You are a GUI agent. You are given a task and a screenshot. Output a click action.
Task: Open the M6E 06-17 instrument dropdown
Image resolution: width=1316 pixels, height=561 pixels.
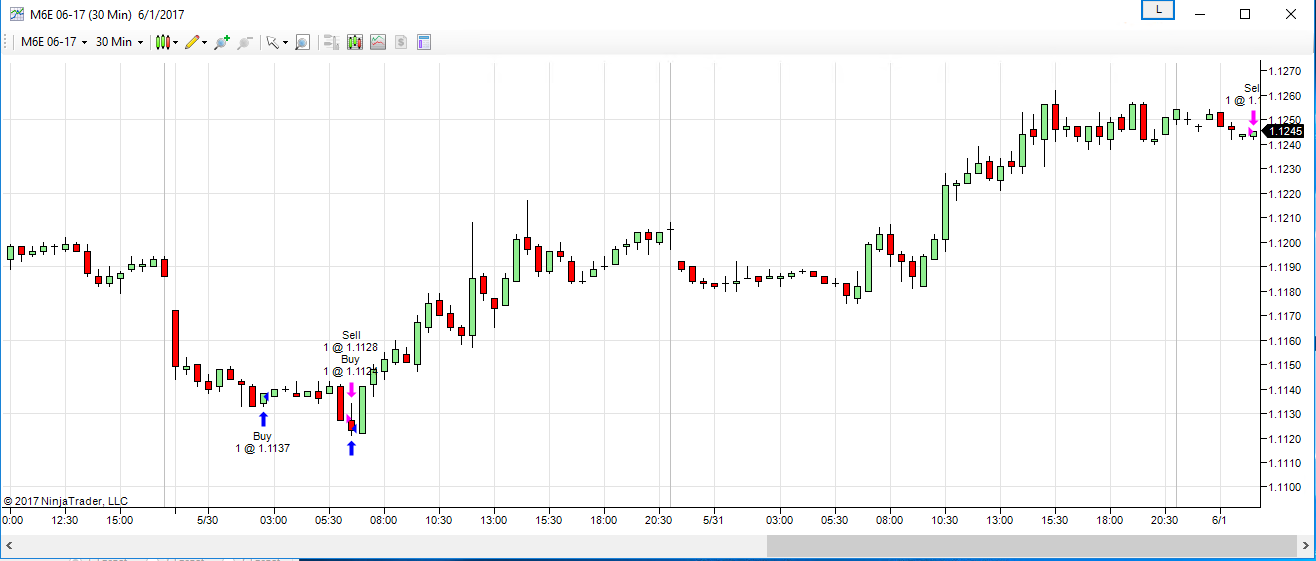(x=54, y=42)
